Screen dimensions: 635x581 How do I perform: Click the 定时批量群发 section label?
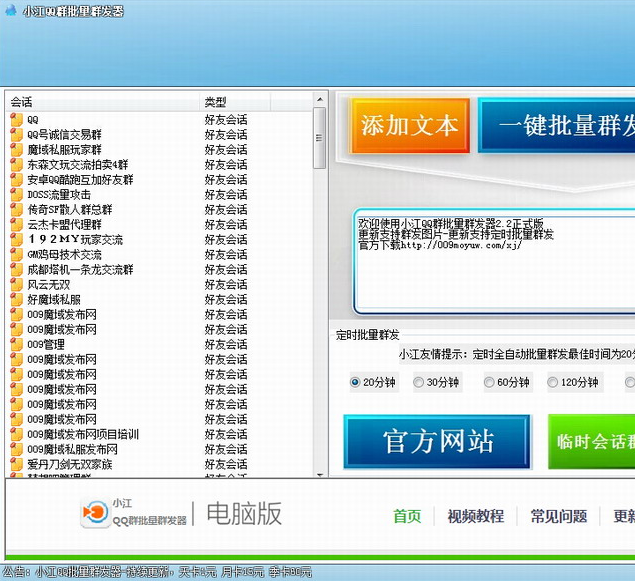click(367, 335)
